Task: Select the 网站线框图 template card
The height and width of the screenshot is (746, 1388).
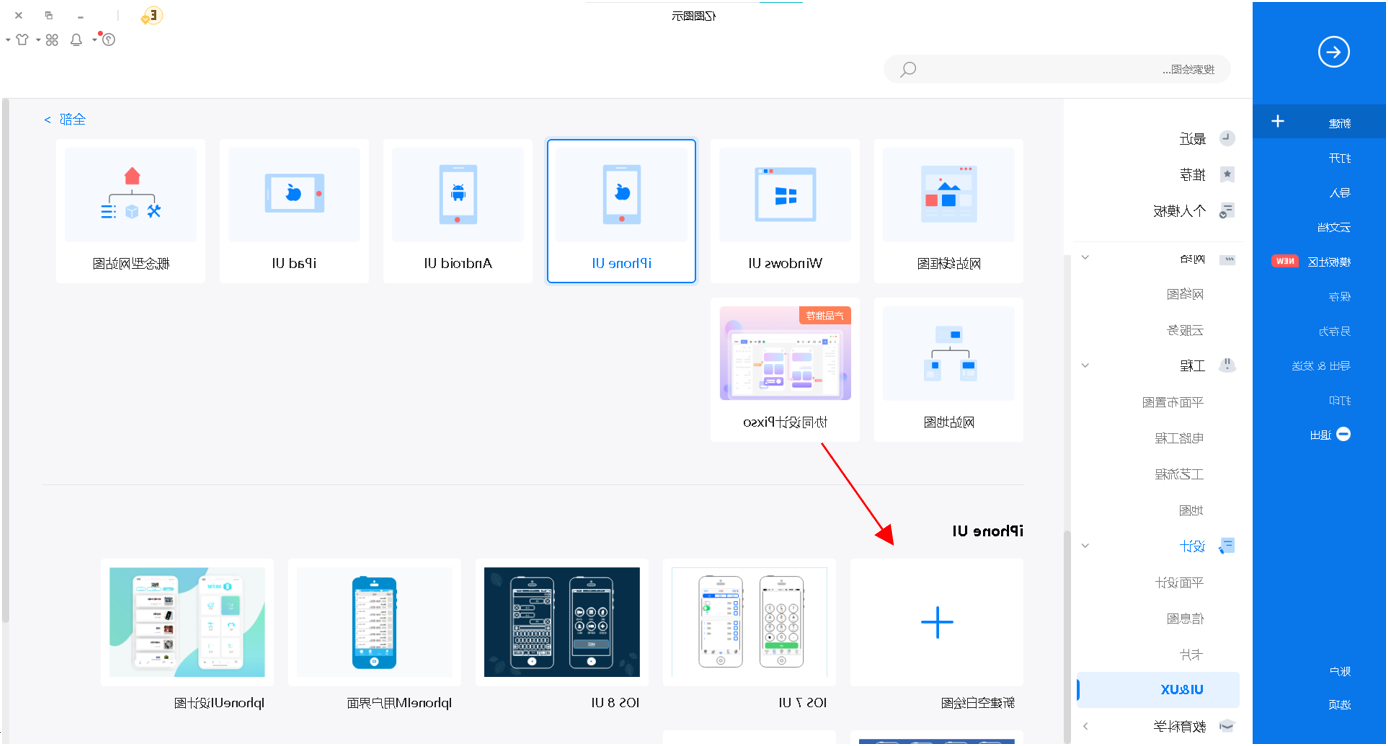Action: pyautogui.click(x=949, y=211)
